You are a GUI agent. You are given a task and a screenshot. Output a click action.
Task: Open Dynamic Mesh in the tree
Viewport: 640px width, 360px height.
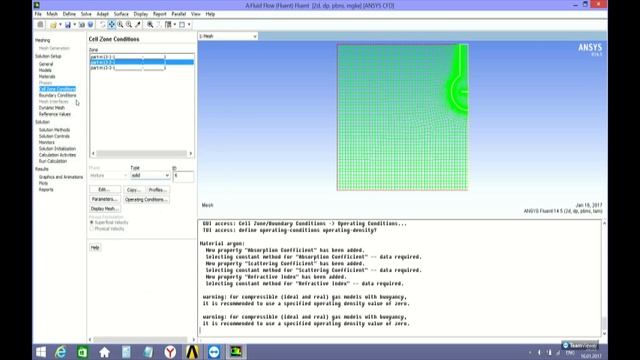click(51, 108)
